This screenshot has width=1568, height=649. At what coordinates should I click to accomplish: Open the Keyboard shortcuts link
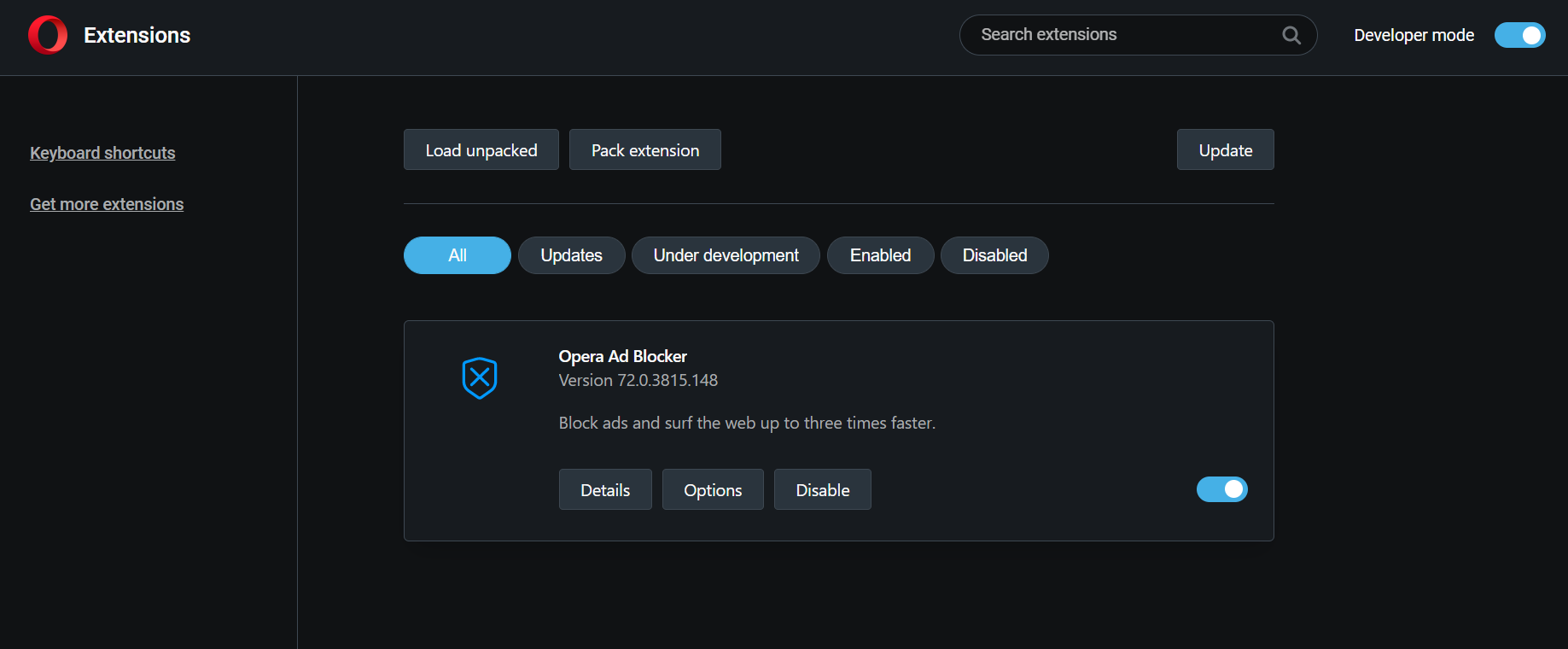click(x=102, y=153)
